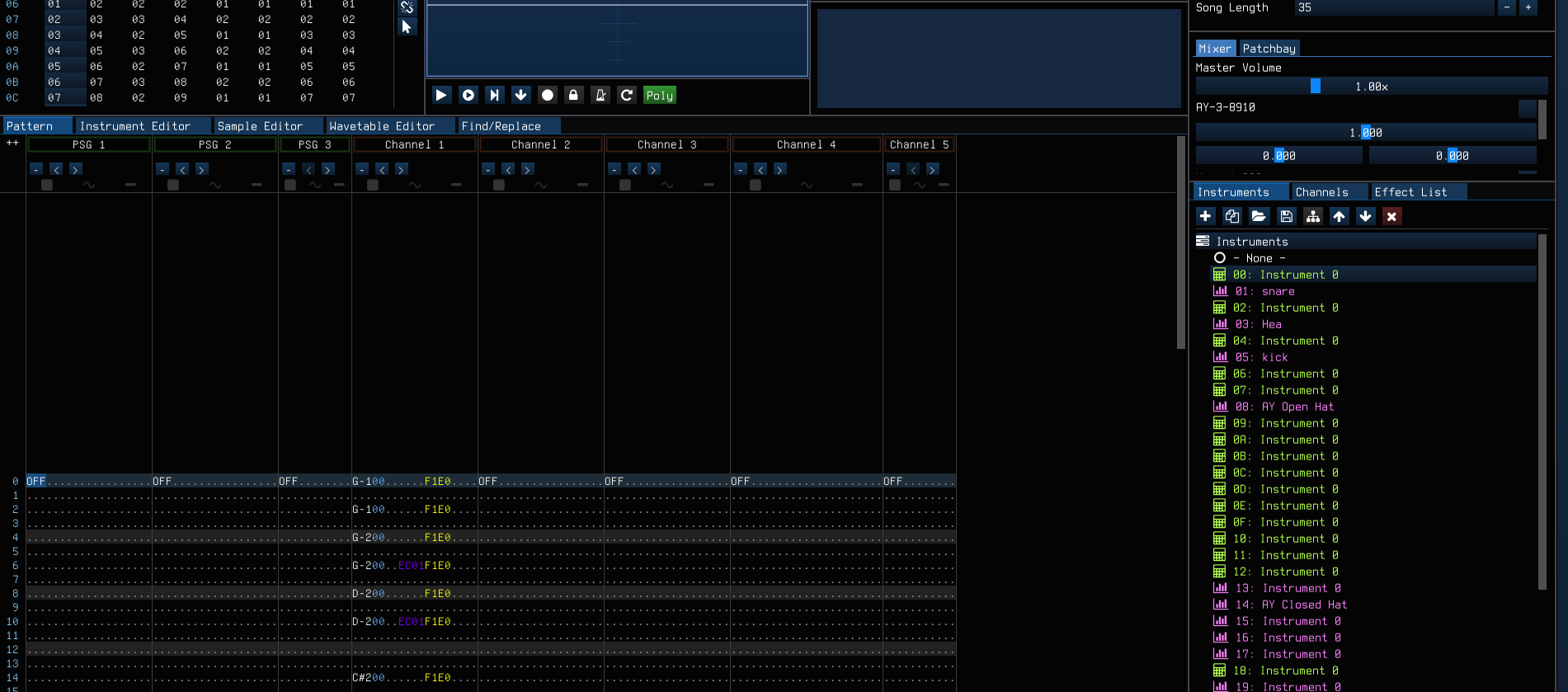Open the Wavetable Editor tab
The height and width of the screenshot is (692, 1568).
(382, 126)
